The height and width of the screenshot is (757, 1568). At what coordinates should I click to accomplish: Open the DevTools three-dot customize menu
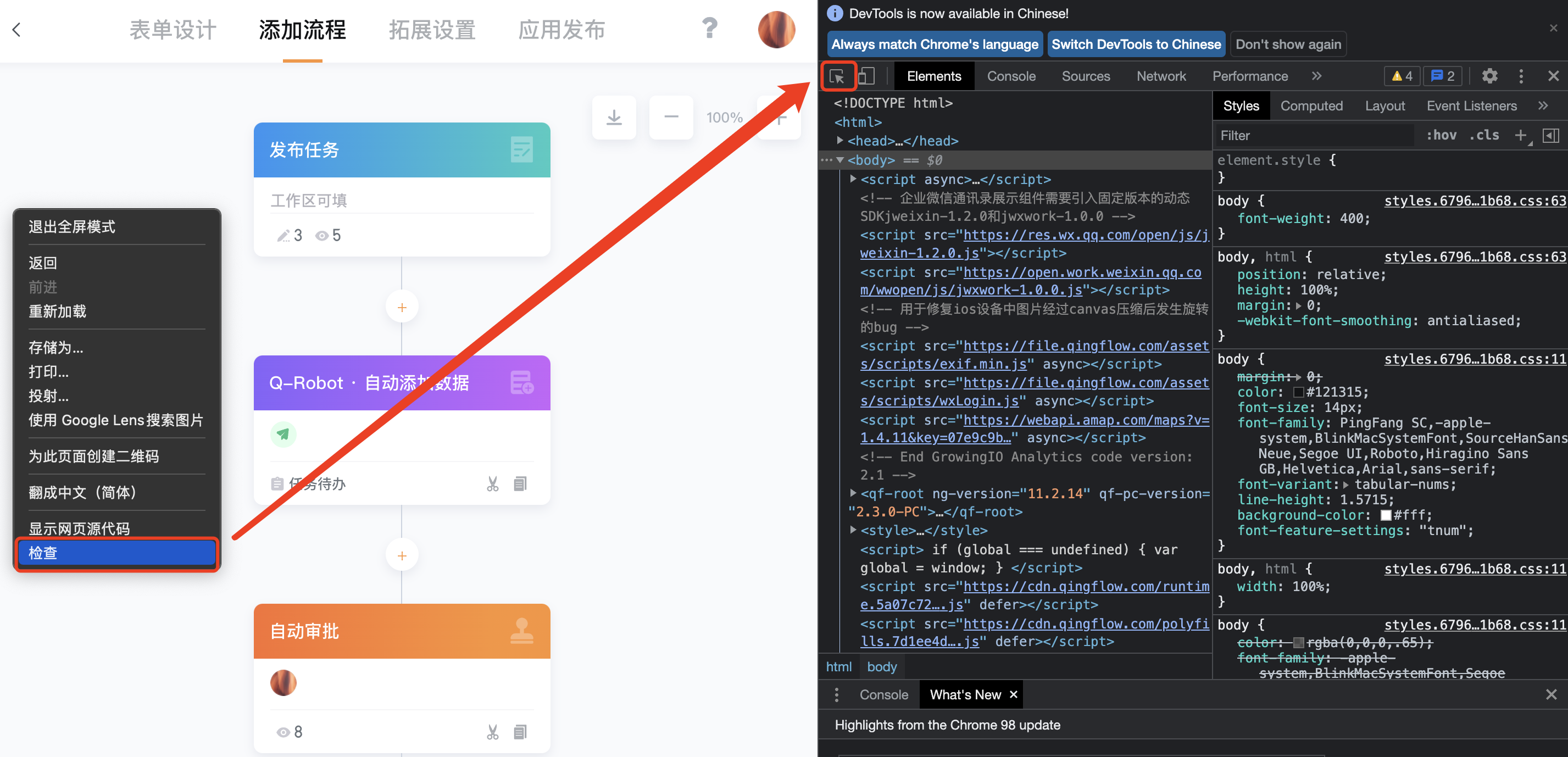(1521, 76)
